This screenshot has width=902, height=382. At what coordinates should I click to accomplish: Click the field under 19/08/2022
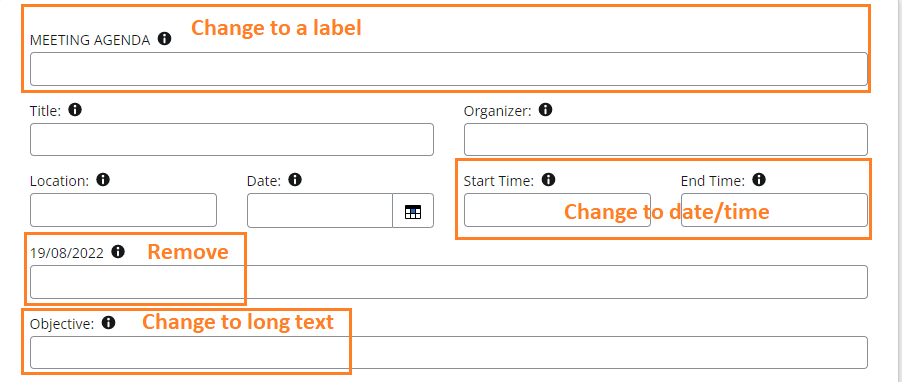point(449,282)
